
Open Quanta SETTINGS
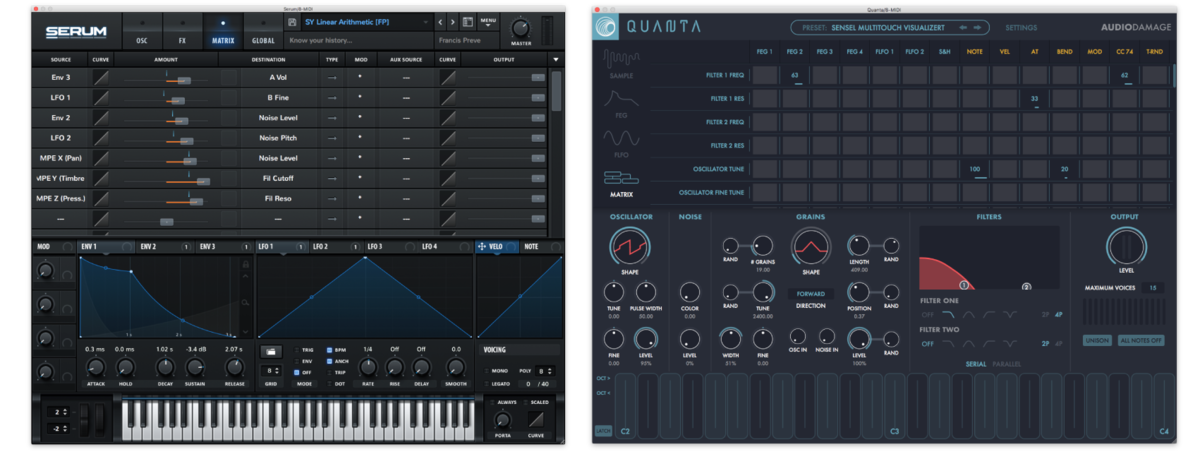click(1021, 28)
